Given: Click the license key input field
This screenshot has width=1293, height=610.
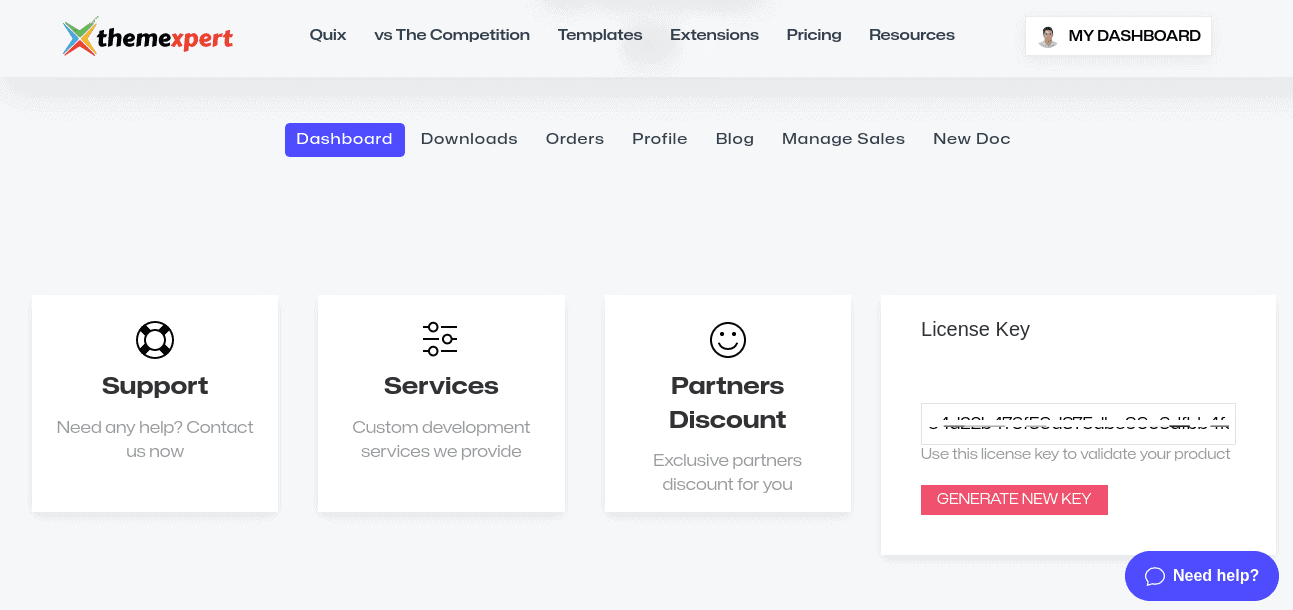Looking at the screenshot, I should click(x=1078, y=424).
